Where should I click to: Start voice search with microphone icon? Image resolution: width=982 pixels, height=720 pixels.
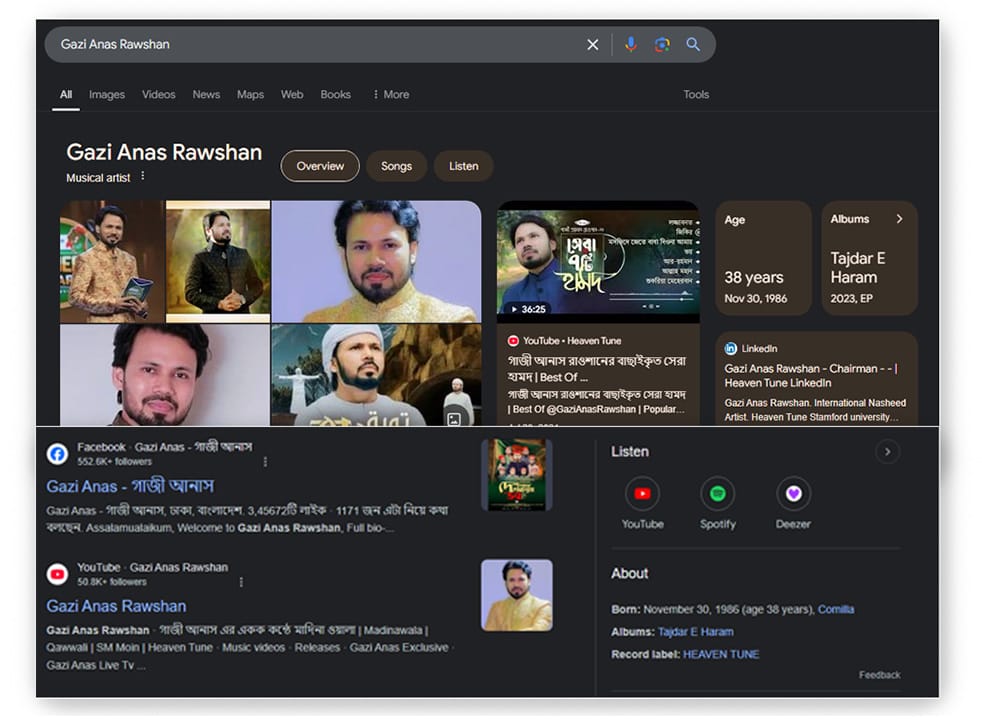[x=630, y=45]
